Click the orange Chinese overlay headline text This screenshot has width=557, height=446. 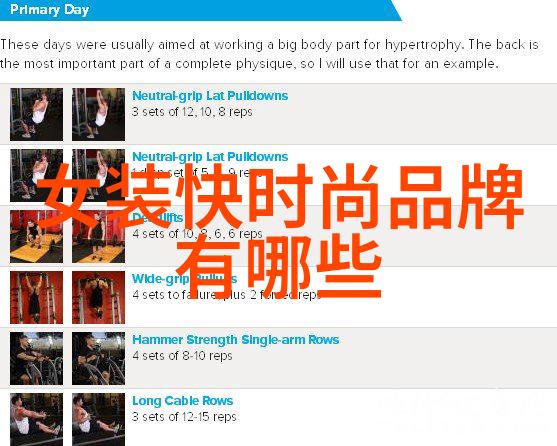tap(281, 231)
